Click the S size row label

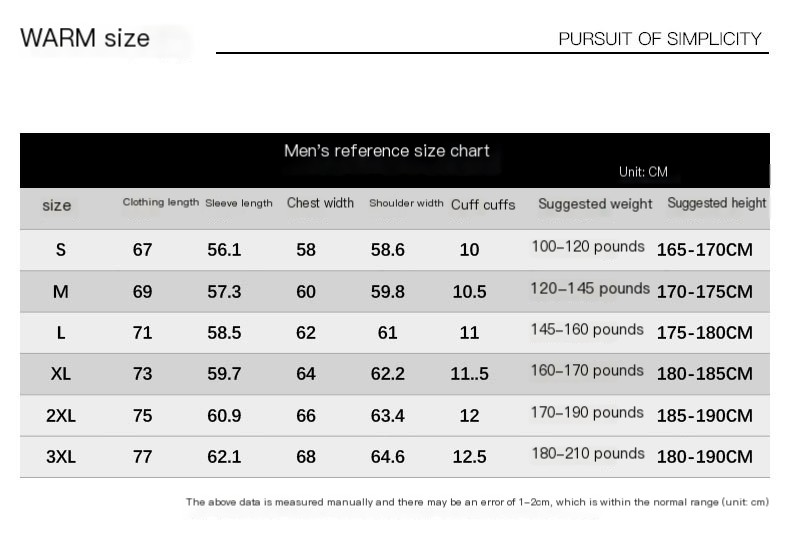click(61, 250)
